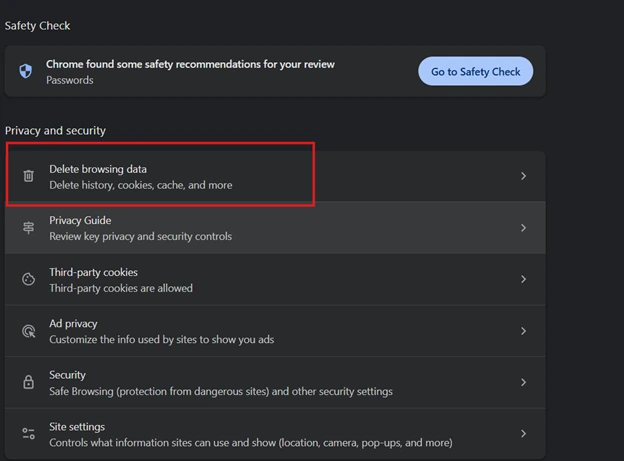This screenshot has height=461, width=624.
Task: Click the Site settings sliders icon
Action: [x=28, y=434]
